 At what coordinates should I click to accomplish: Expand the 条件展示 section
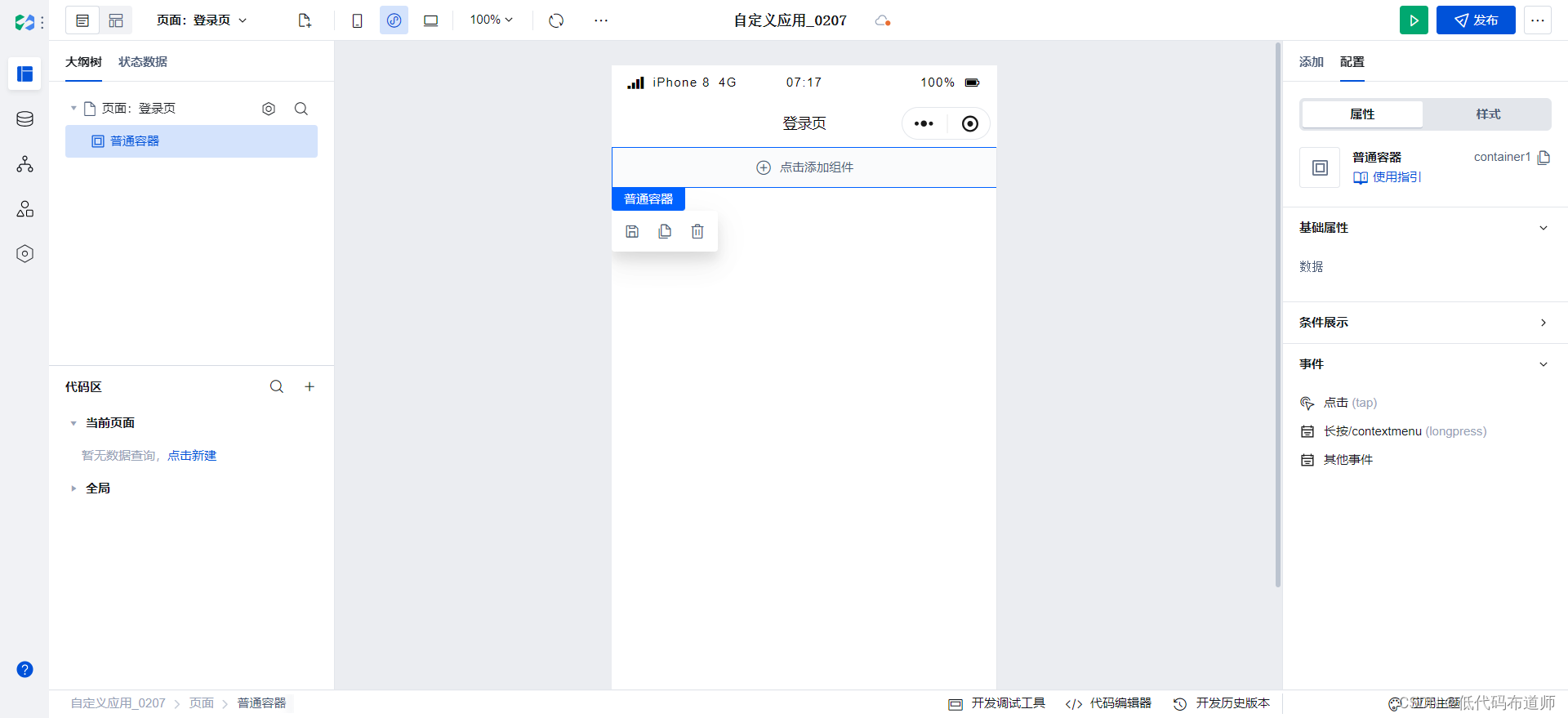click(x=1543, y=323)
